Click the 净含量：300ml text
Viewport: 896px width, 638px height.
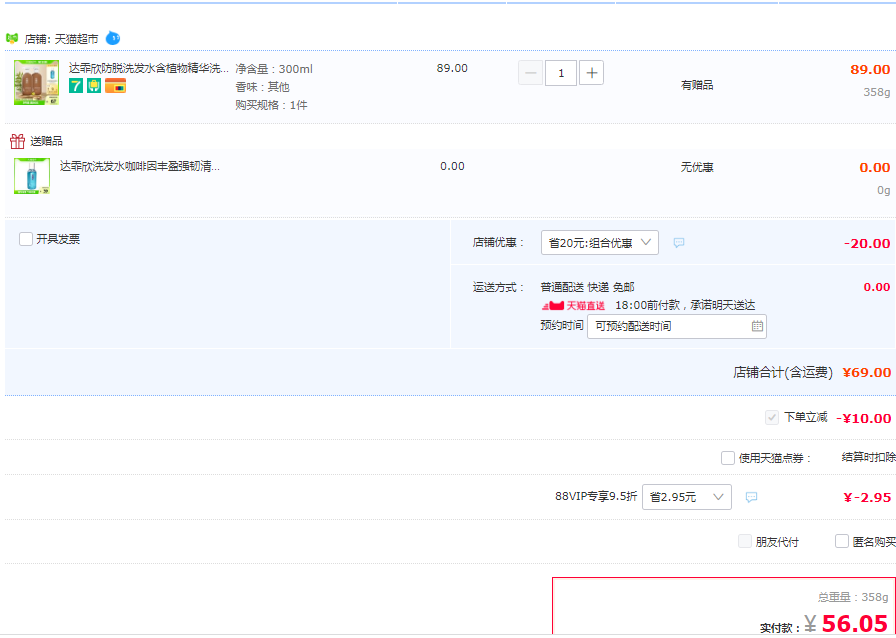[274, 69]
